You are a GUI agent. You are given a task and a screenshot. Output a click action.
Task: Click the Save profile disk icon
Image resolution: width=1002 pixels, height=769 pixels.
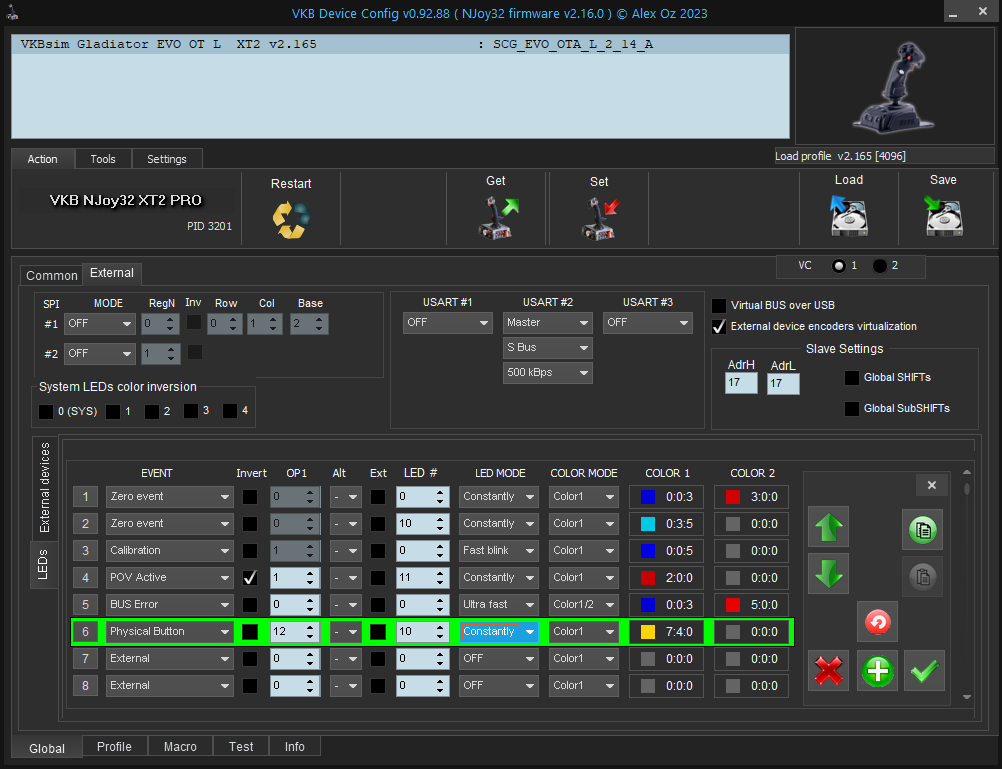coord(943,215)
